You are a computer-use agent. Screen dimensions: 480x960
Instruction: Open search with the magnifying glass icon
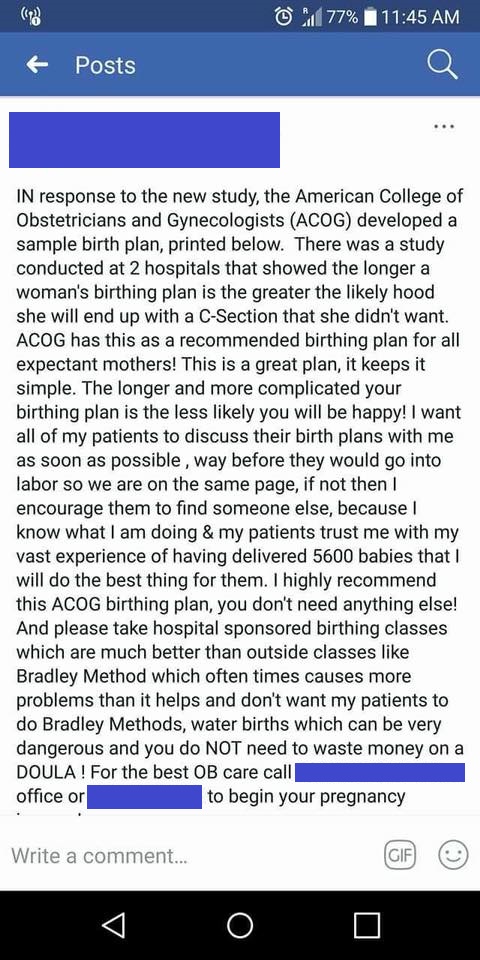442,64
